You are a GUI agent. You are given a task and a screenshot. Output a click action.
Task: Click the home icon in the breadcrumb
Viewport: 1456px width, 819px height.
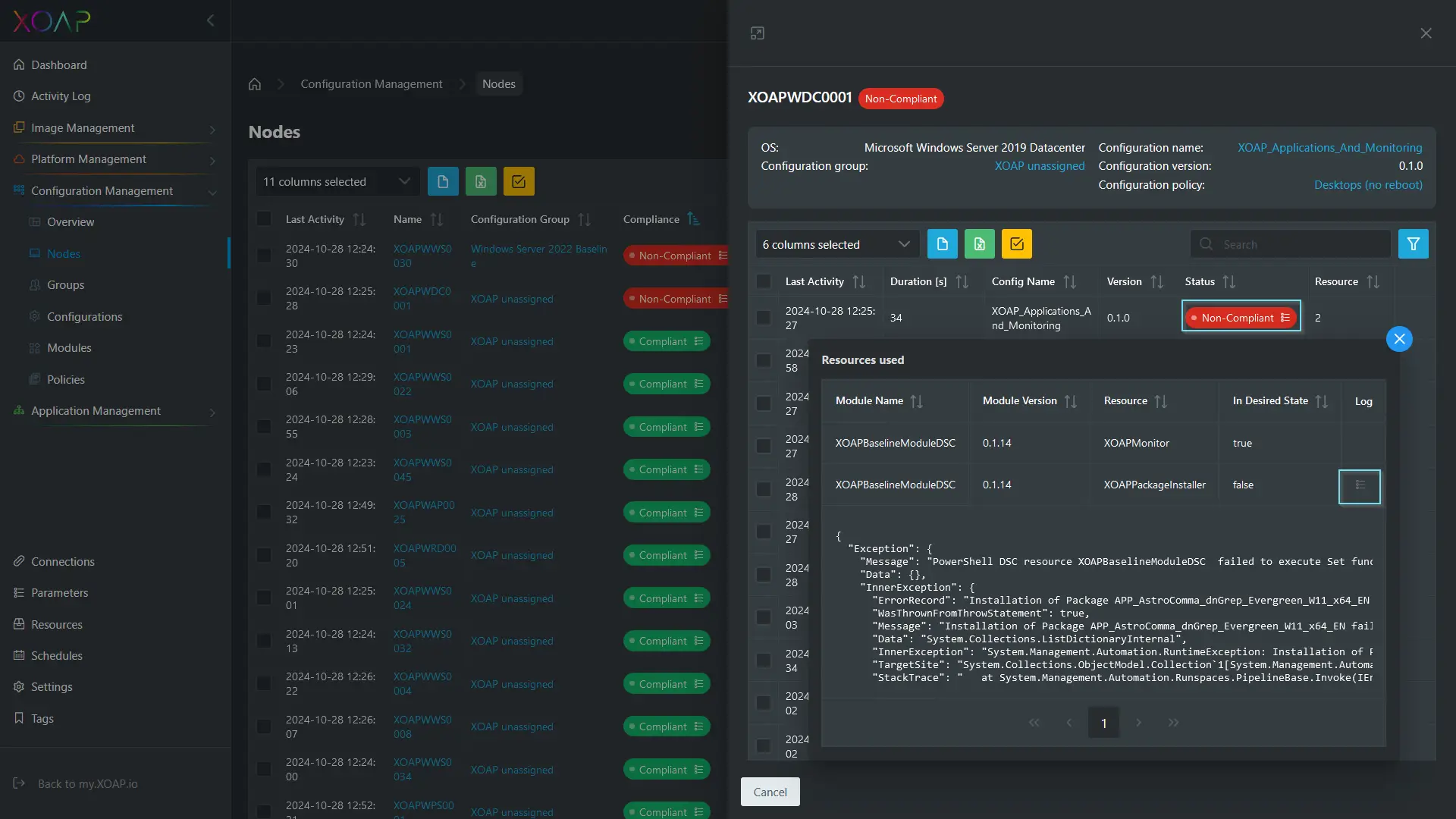(x=255, y=84)
